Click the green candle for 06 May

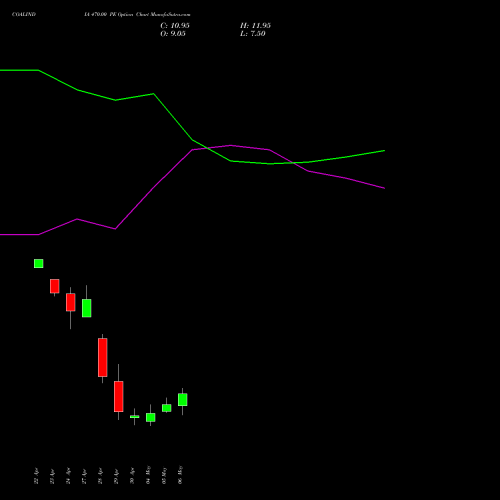click(183, 400)
